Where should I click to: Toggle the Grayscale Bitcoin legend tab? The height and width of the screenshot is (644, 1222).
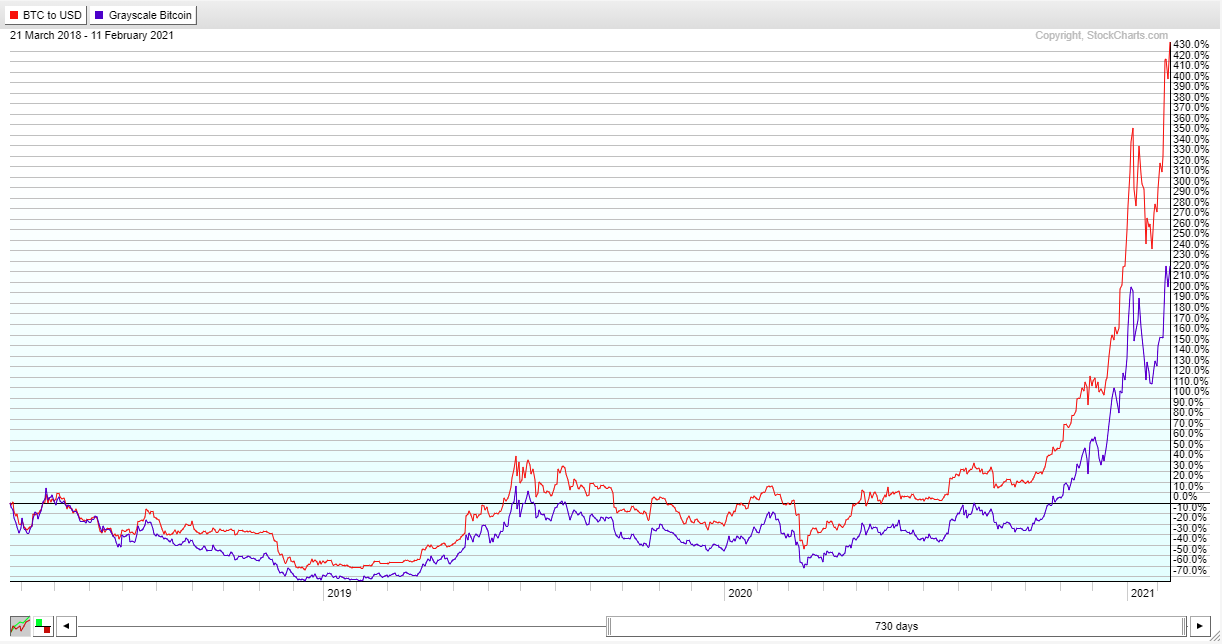click(x=144, y=15)
